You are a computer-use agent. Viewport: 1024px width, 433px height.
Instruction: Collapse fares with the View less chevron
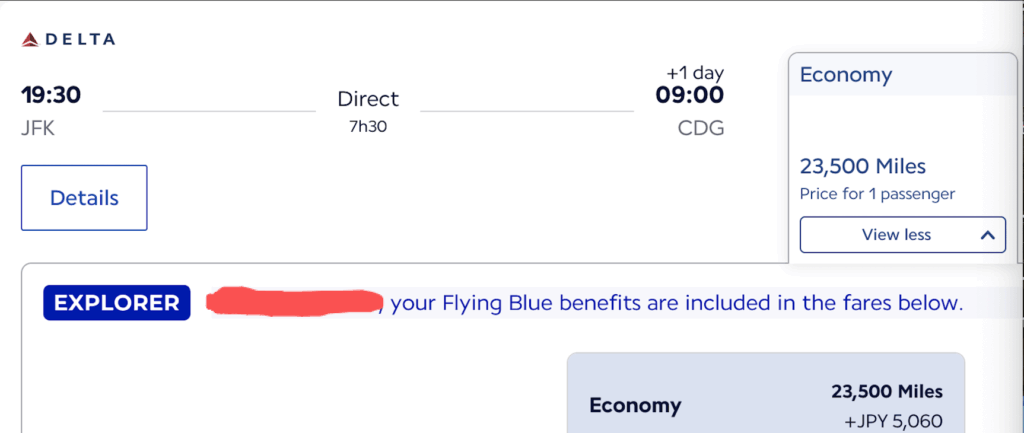tap(986, 235)
